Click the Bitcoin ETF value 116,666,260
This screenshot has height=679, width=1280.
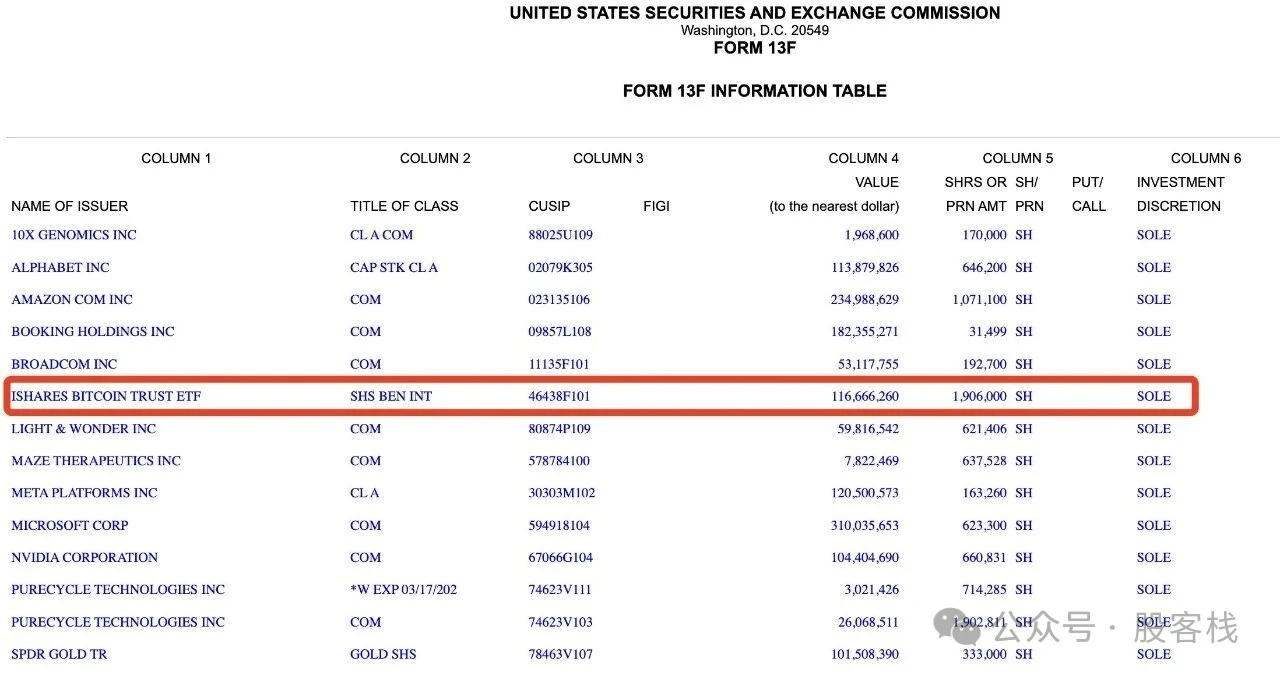tap(865, 396)
